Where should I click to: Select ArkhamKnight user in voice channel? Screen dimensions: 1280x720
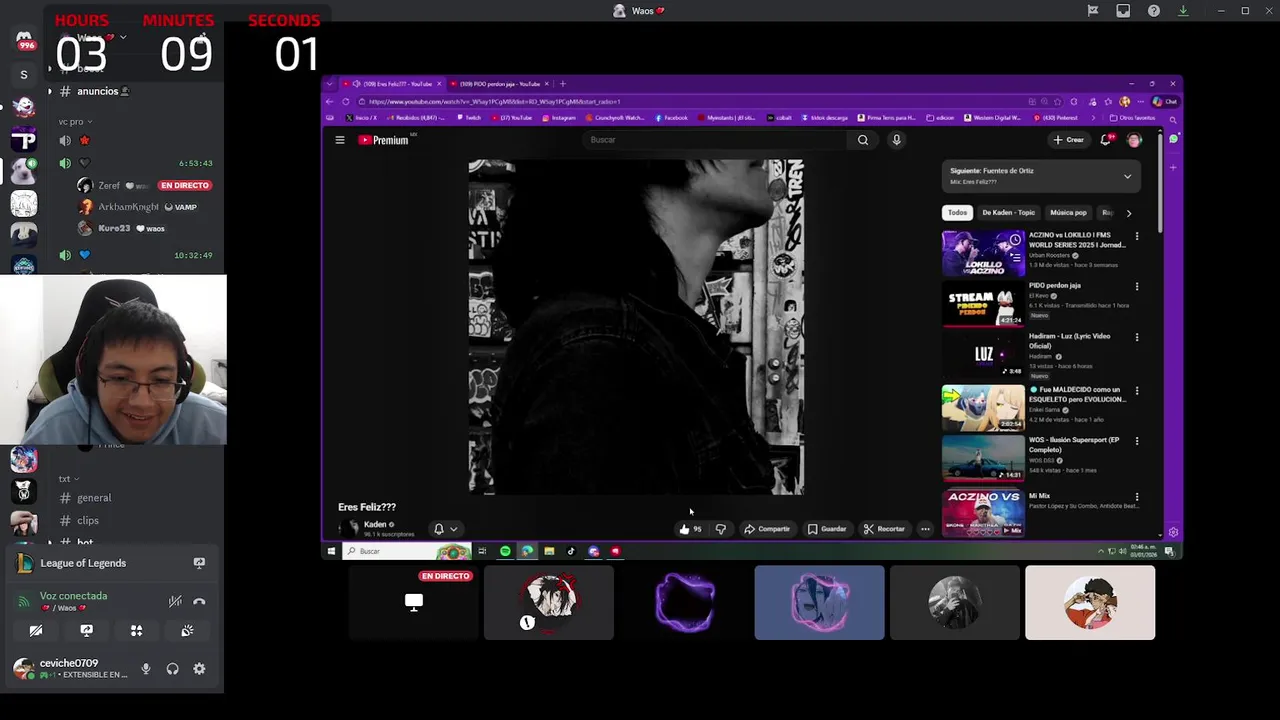coord(128,207)
